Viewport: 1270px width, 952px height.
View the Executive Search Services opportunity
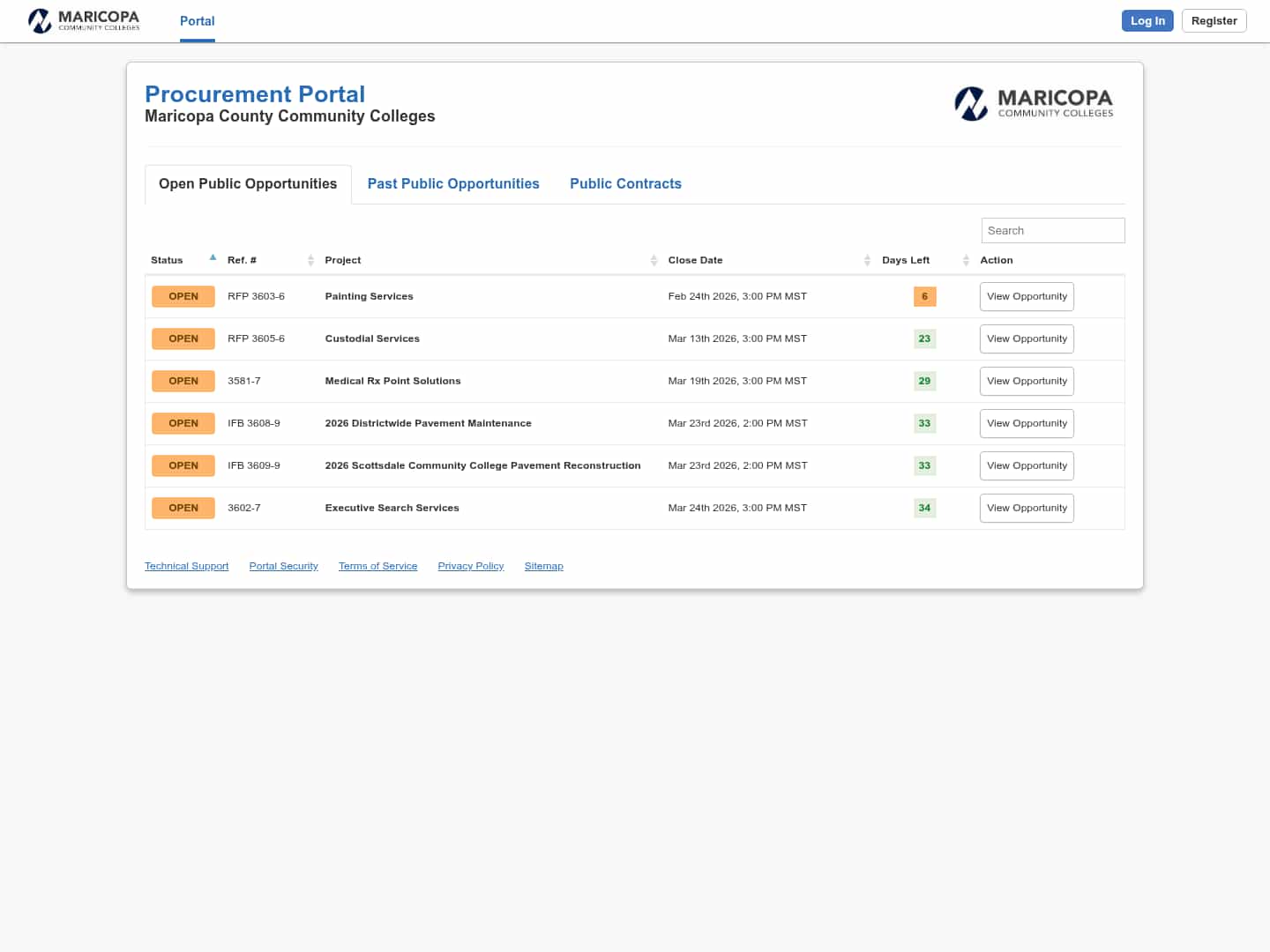(x=1027, y=508)
